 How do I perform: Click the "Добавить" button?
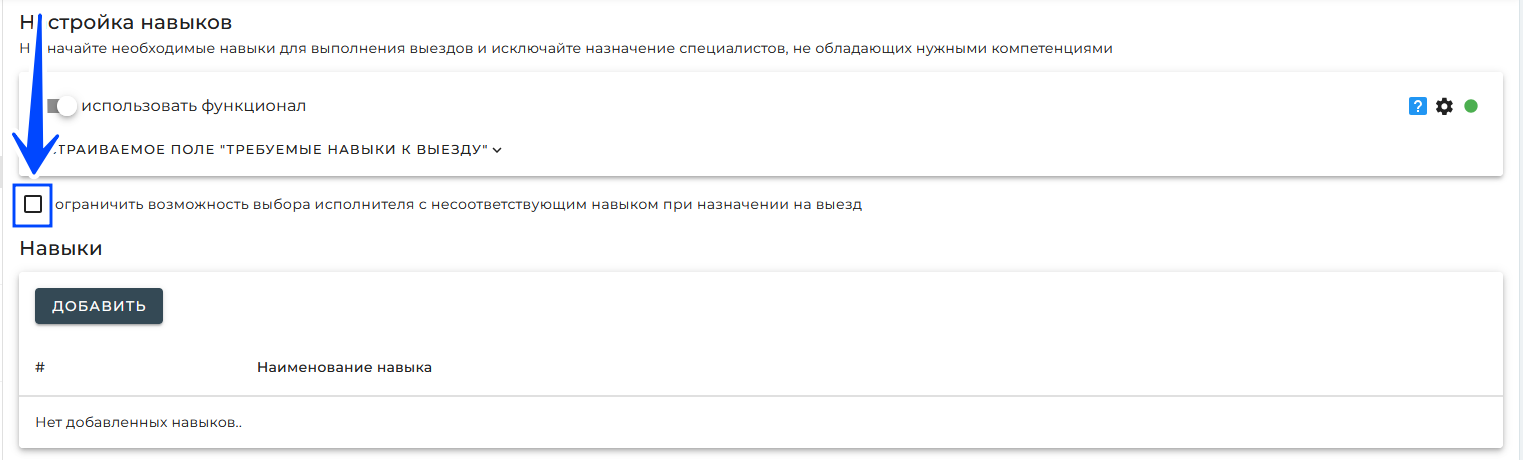pos(99,306)
